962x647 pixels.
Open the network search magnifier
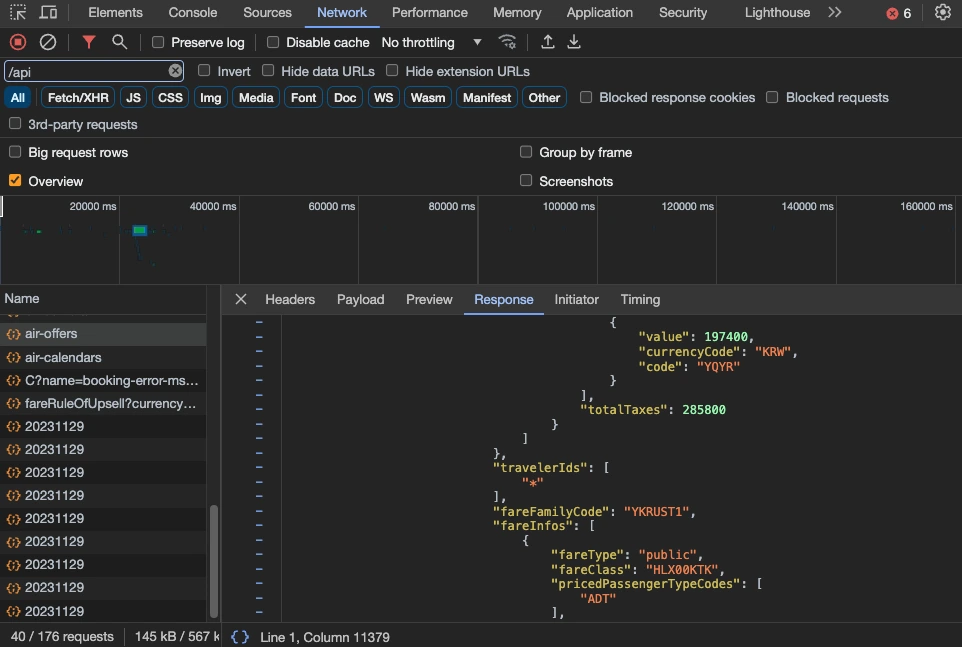click(119, 42)
